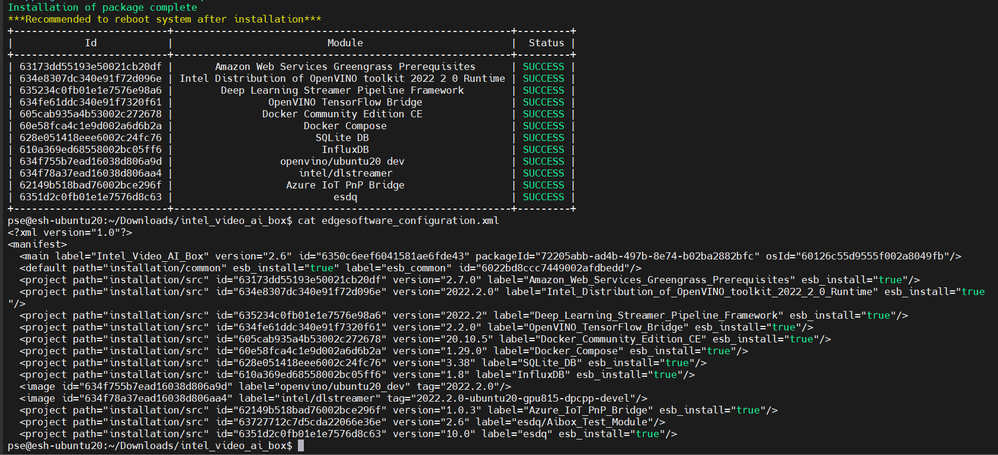Click SUCCESS status in the Deep Learning Streamer row
Viewport: 998px width, 455px height.
(544, 90)
